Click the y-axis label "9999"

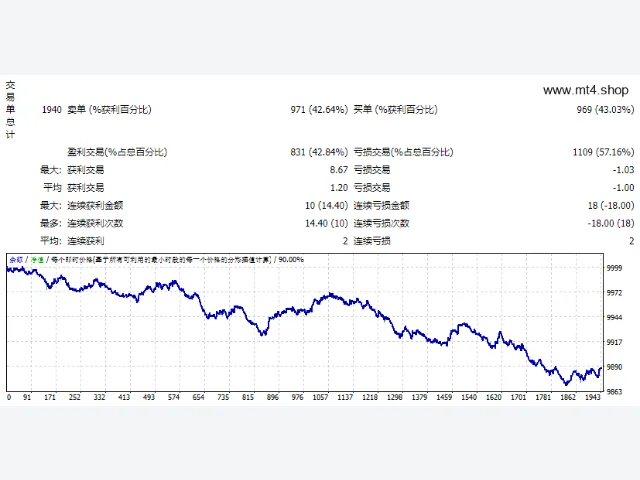click(x=614, y=268)
